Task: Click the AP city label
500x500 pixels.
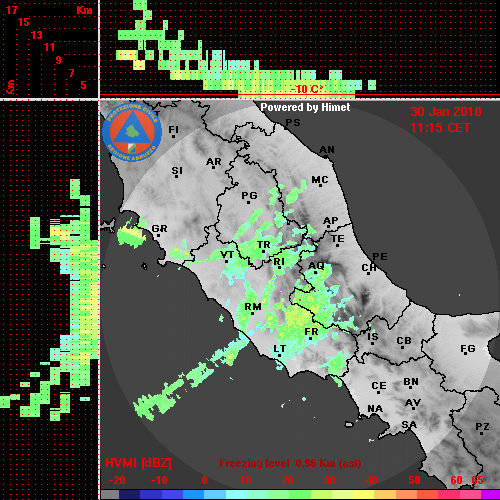Action: click(x=330, y=221)
